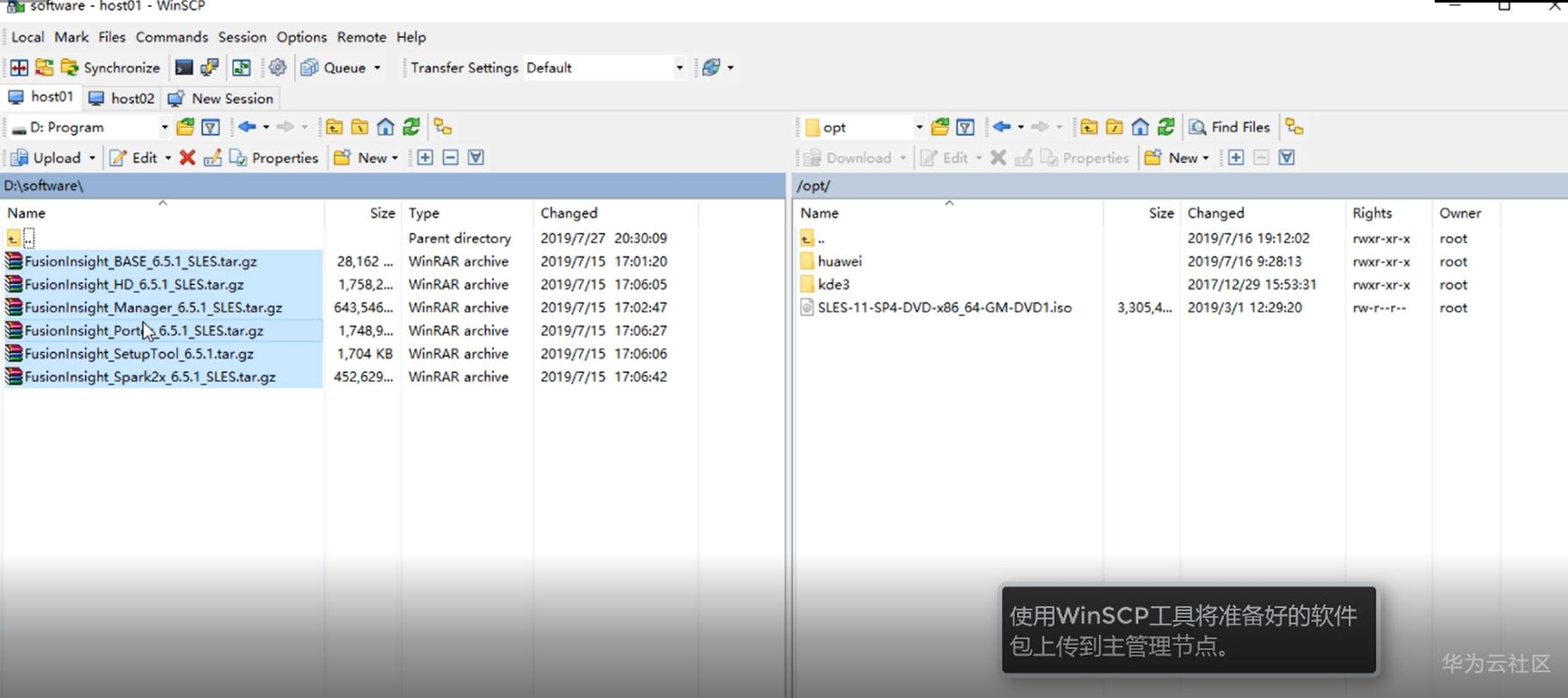
Task: Refresh the remote panel
Action: pyautogui.click(x=1165, y=127)
